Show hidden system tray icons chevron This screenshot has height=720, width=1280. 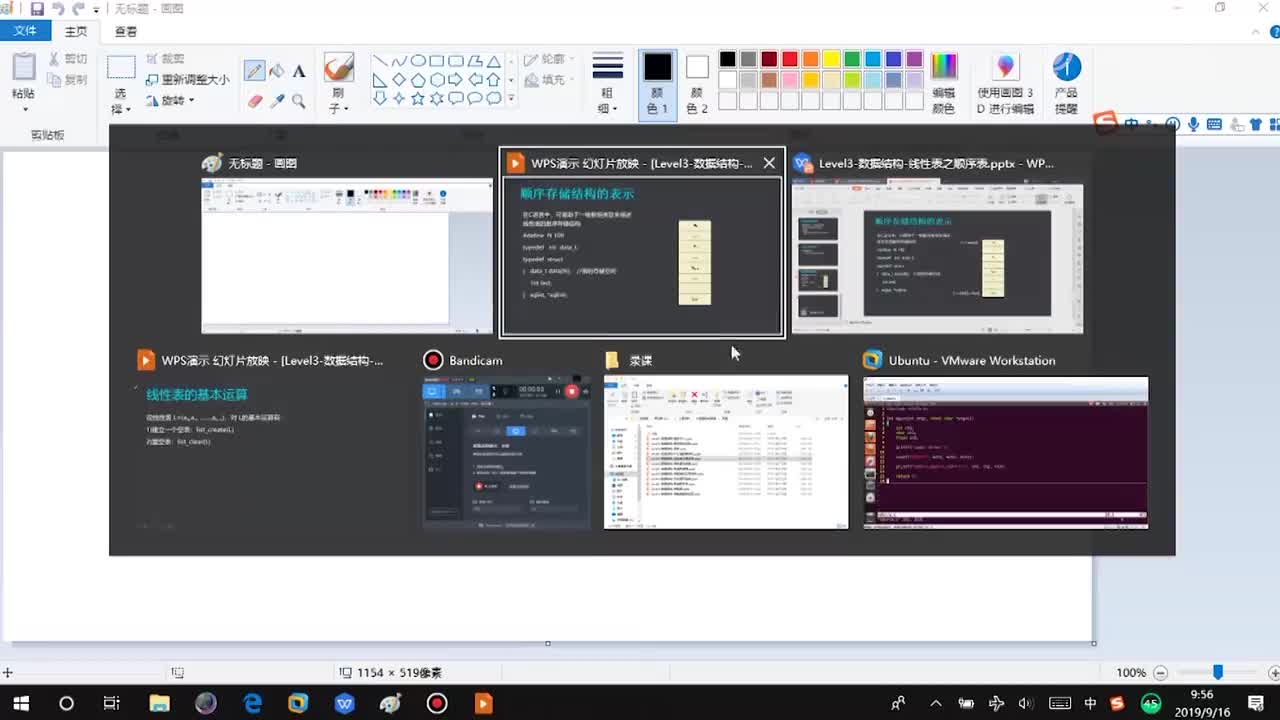(935, 704)
